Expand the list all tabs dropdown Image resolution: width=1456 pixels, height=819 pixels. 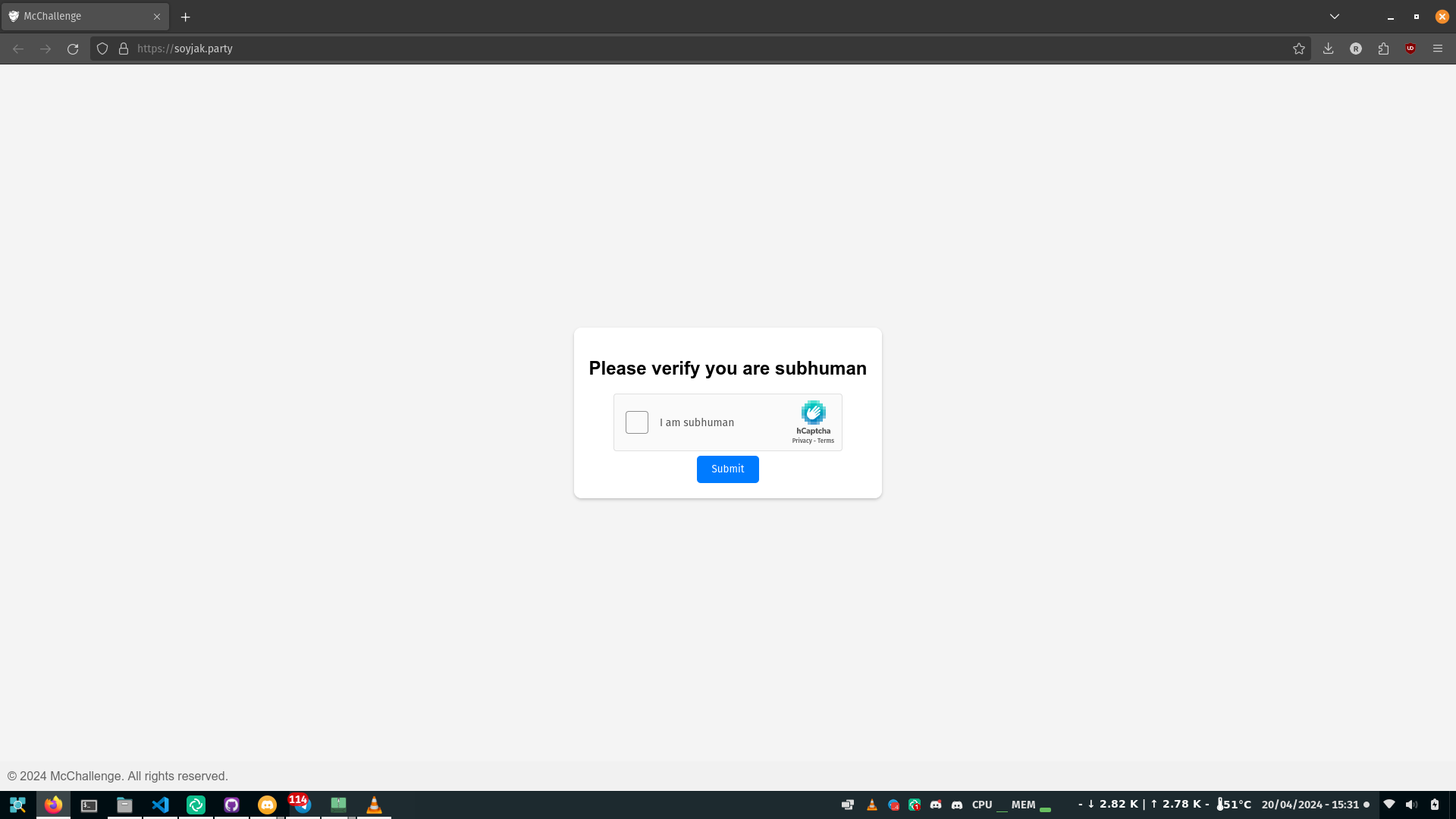pyautogui.click(x=1335, y=17)
